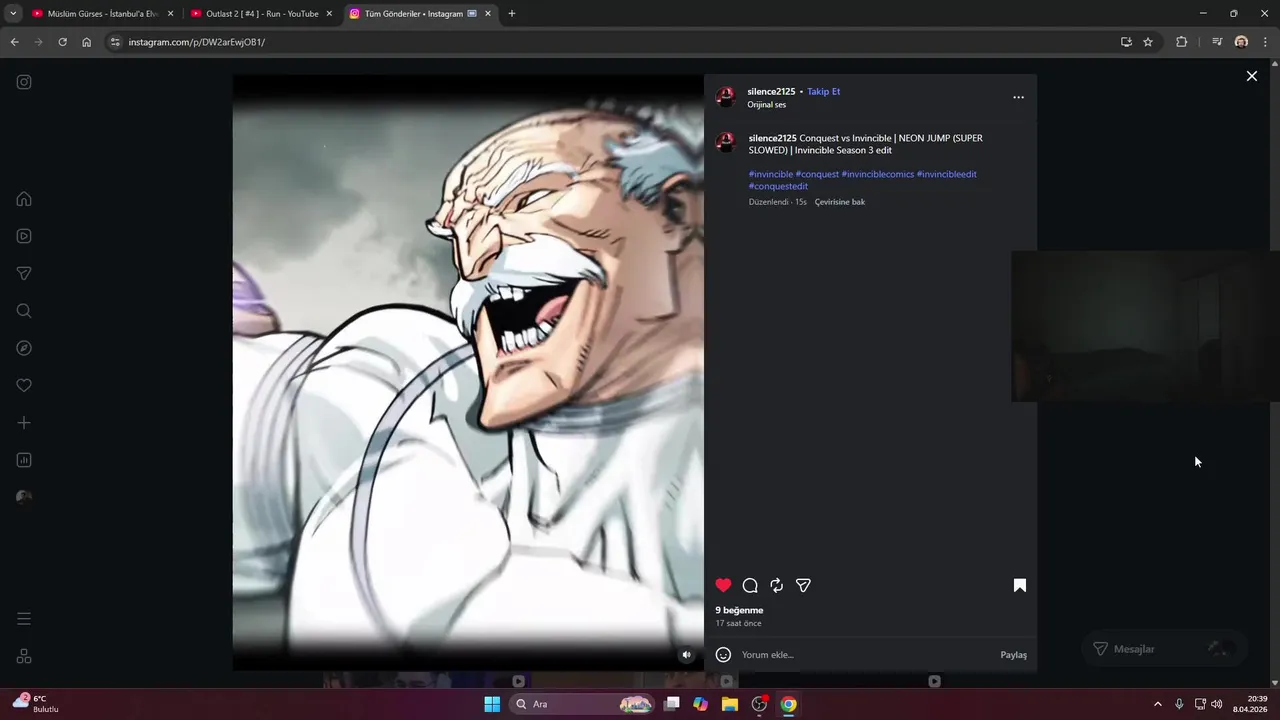
Task: Open profile avatar in left sidebar
Action: (24, 498)
